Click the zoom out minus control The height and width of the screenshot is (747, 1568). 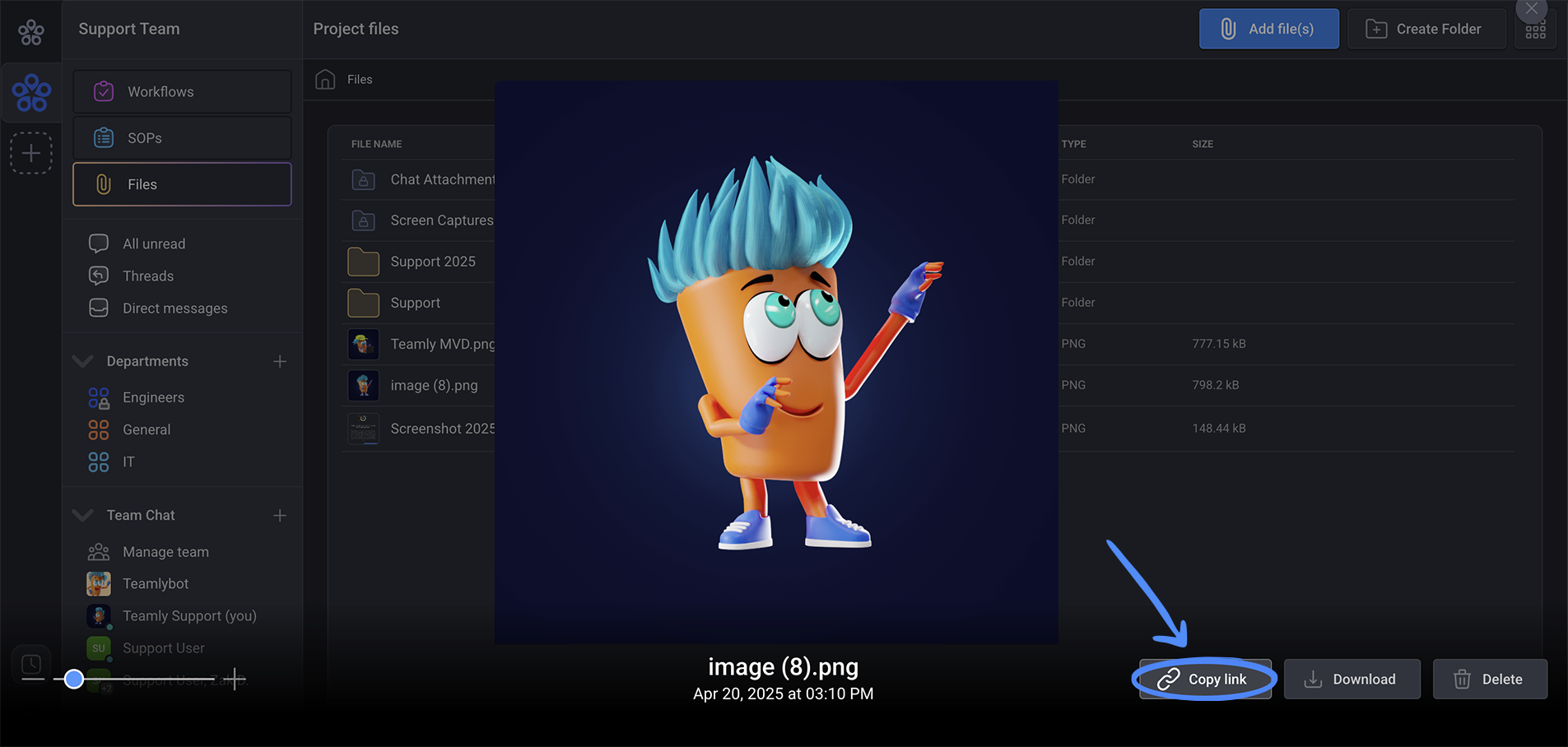click(x=33, y=679)
